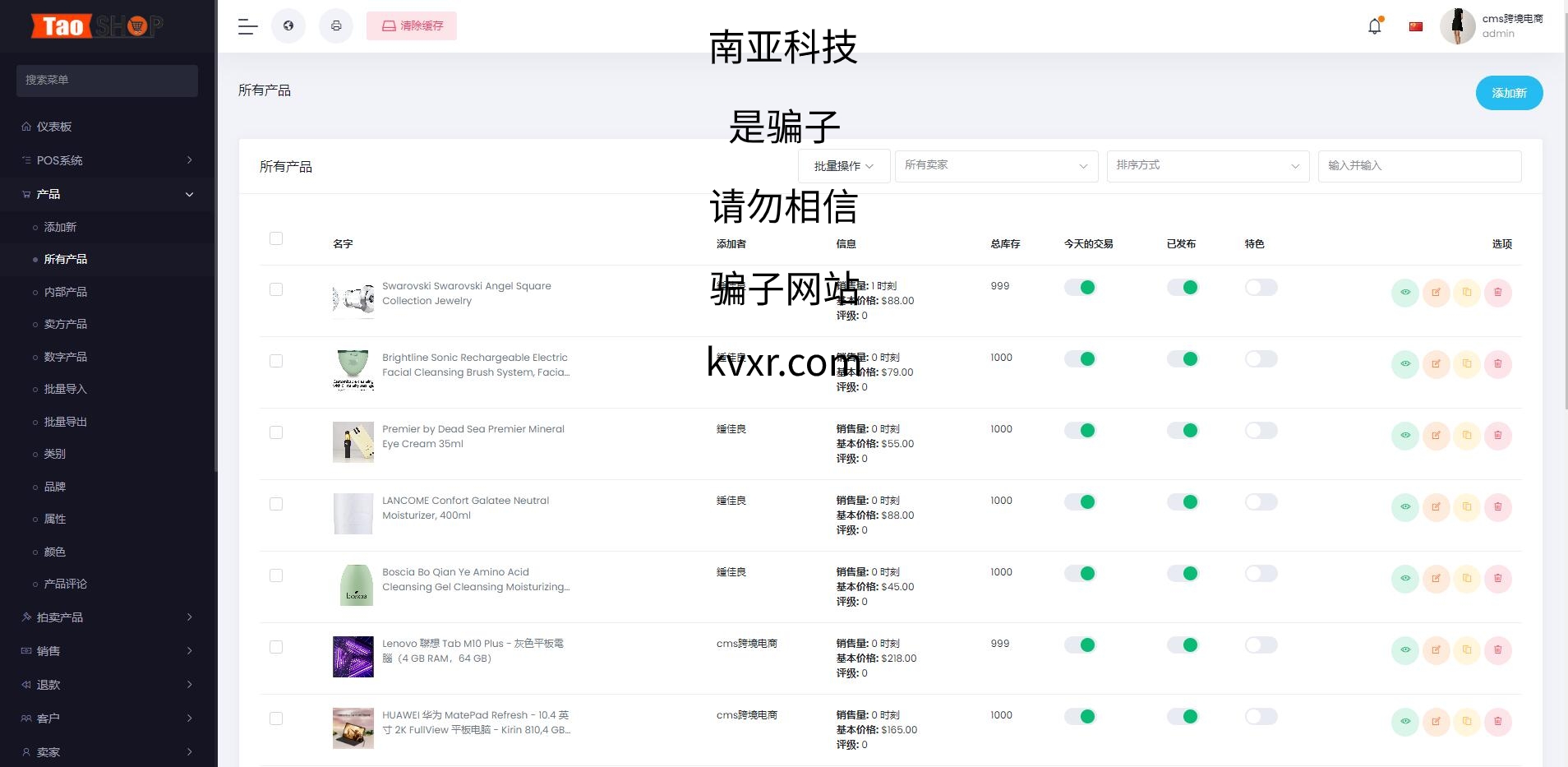Expand the 客户 sidebar menu
1568x767 pixels.
click(107, 718)
